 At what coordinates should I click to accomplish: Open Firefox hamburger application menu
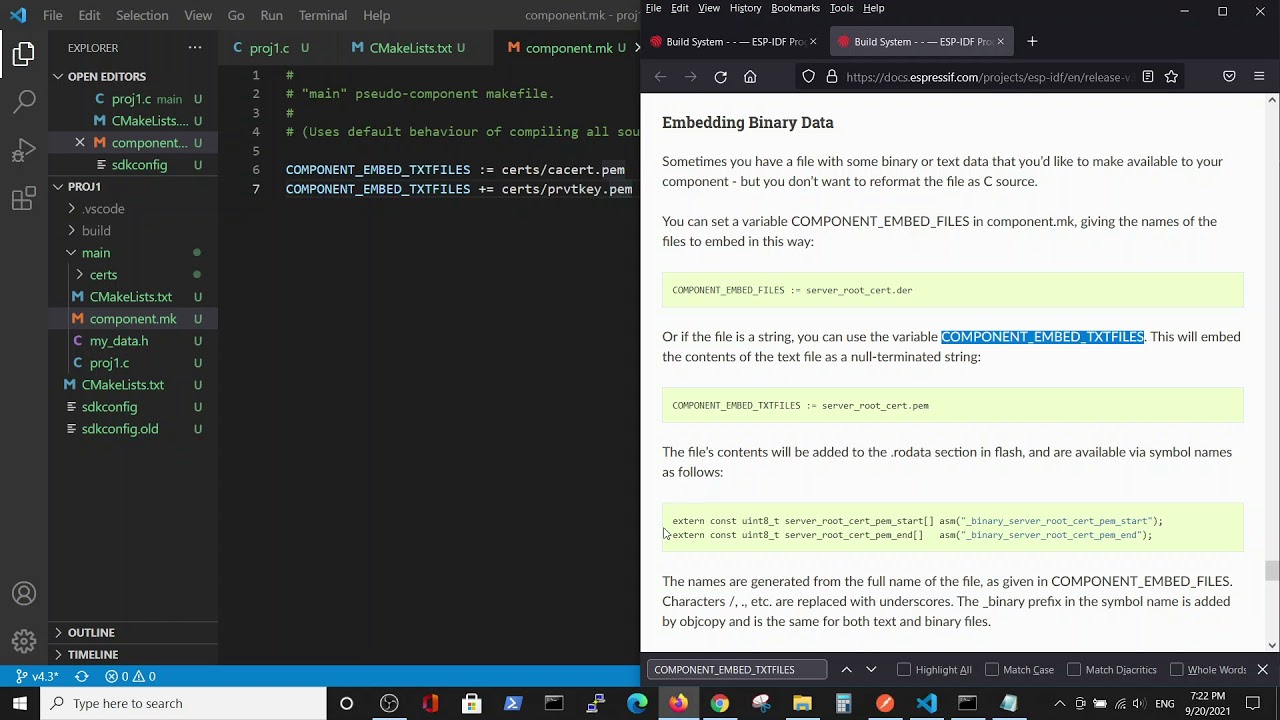click(1259, 77)
